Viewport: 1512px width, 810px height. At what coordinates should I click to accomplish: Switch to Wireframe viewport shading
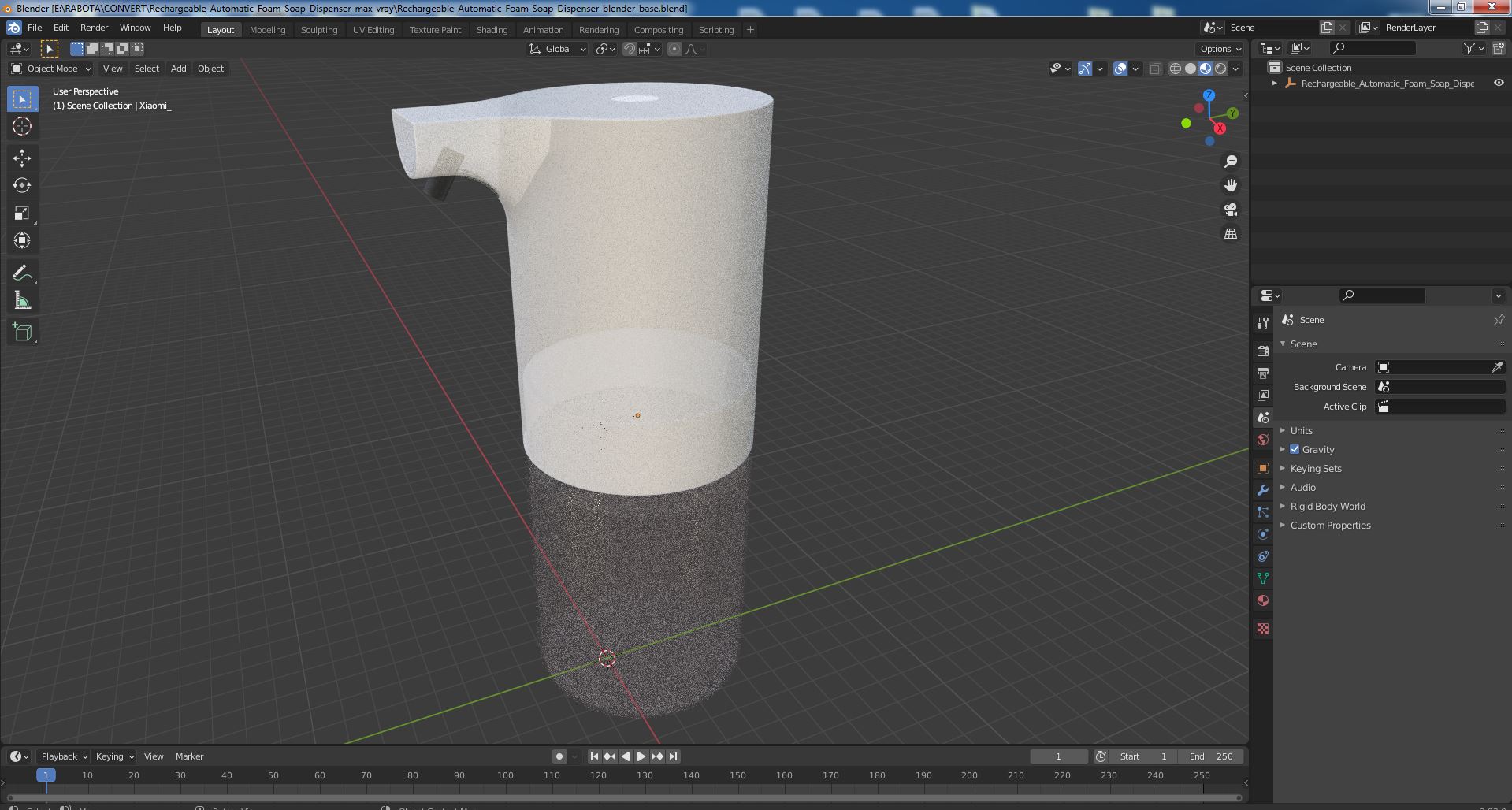tap(1176, 69)
